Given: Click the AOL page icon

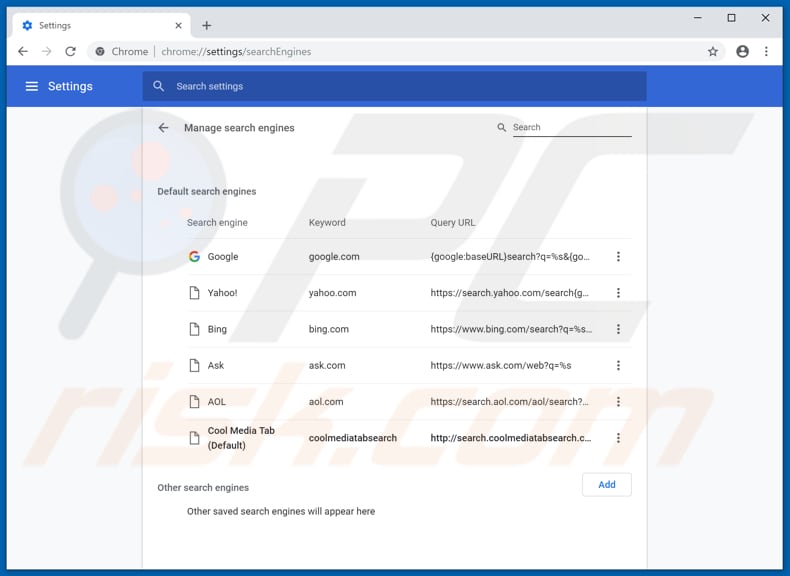Looking at the screenshot, I should tap(194, 402).
